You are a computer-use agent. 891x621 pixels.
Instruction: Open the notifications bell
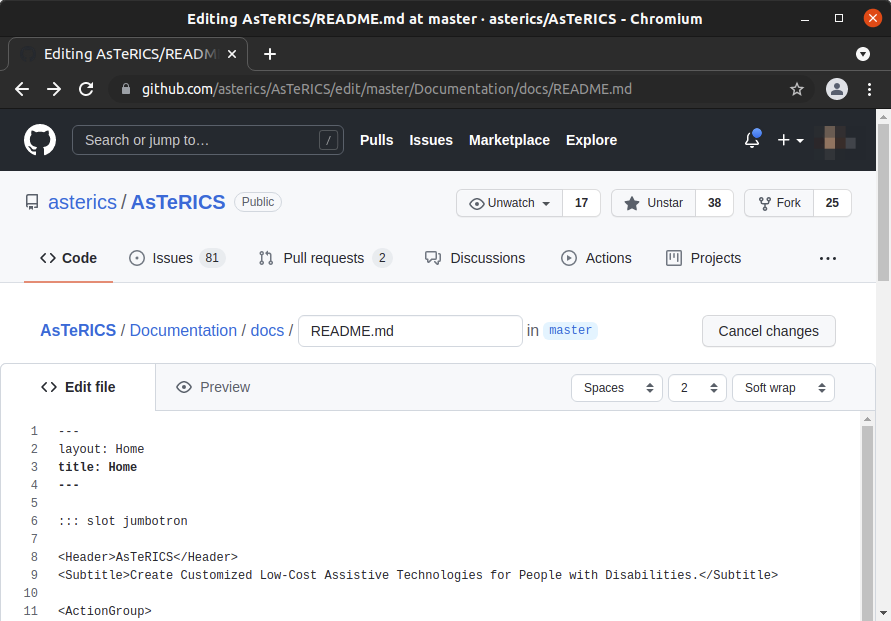pyautogui.click(x=752, y=140)
